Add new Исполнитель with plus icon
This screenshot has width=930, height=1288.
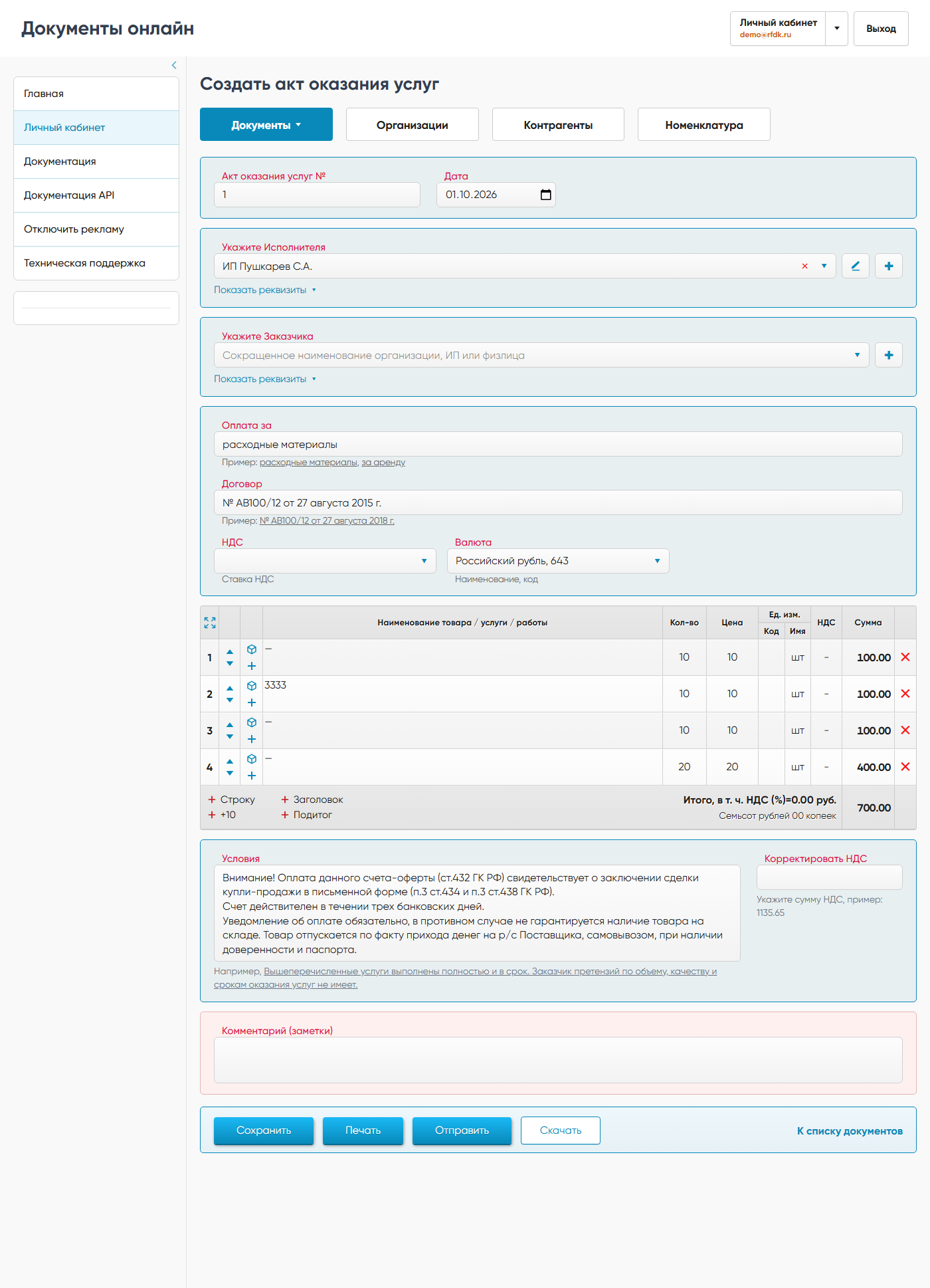pos(889,266)
